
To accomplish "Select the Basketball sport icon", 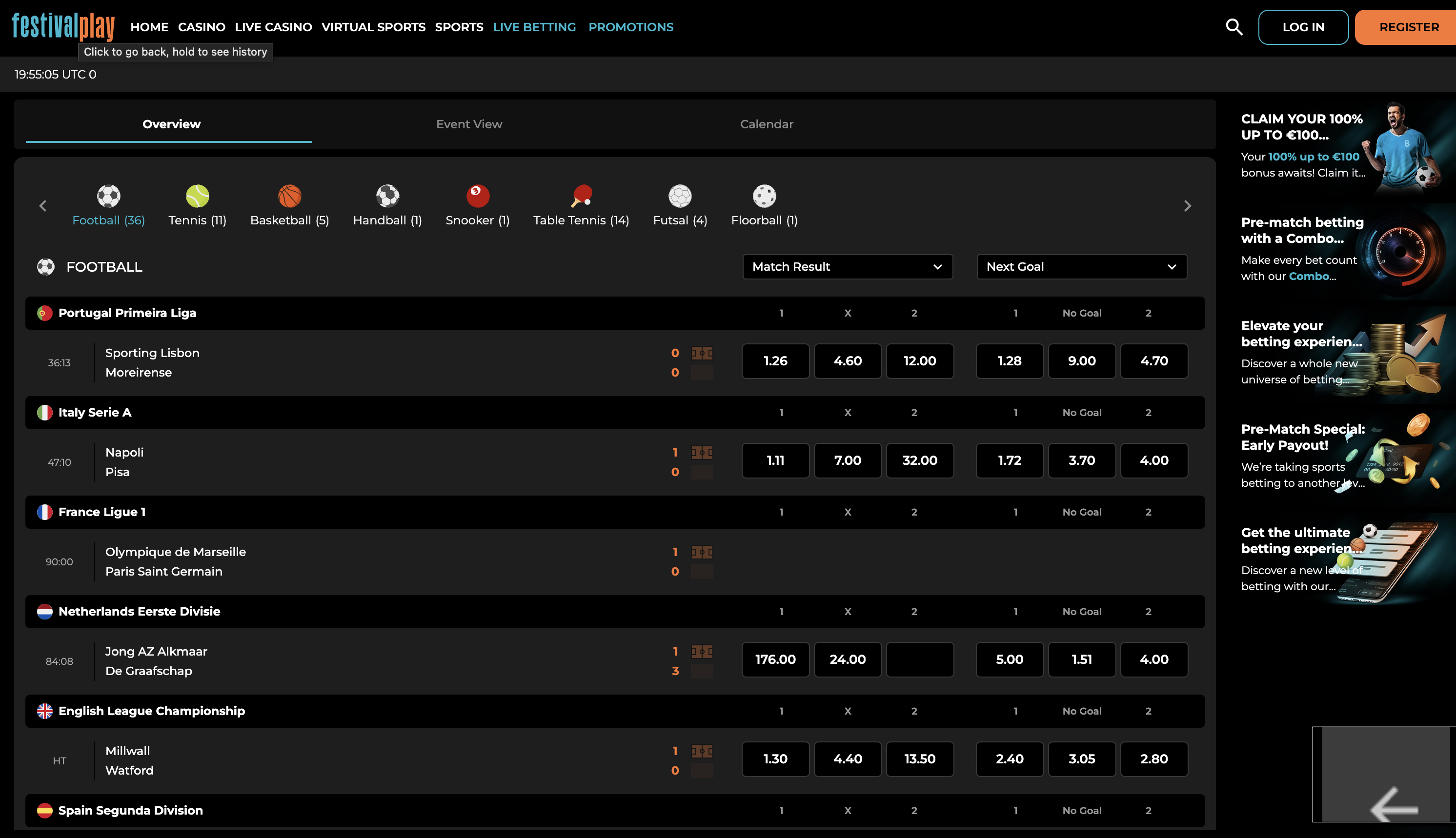I will click(x=289, y=196).
